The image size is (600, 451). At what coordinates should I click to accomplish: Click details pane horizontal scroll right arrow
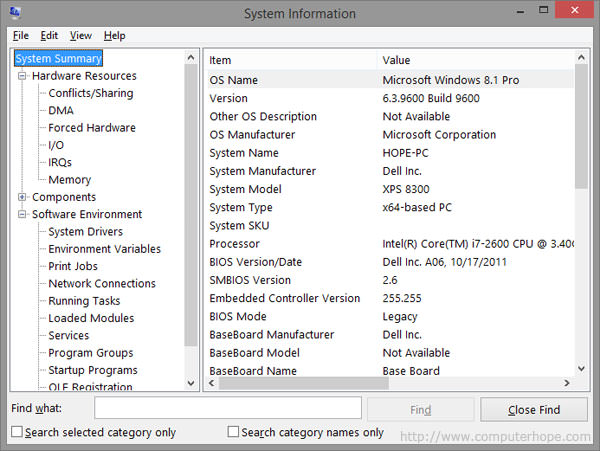click(x=567, y=383)
